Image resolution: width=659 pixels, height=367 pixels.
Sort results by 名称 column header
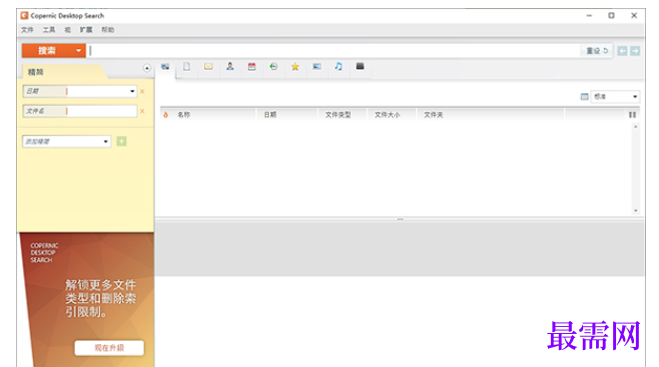(x=184, y=115)
